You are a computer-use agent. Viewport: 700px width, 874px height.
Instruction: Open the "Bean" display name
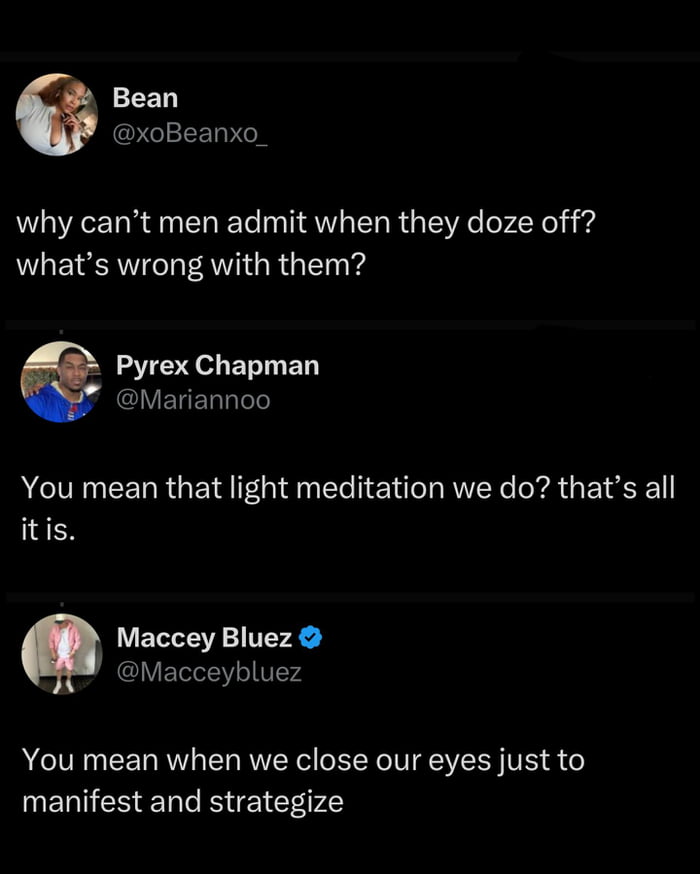(x=145, y=98)
